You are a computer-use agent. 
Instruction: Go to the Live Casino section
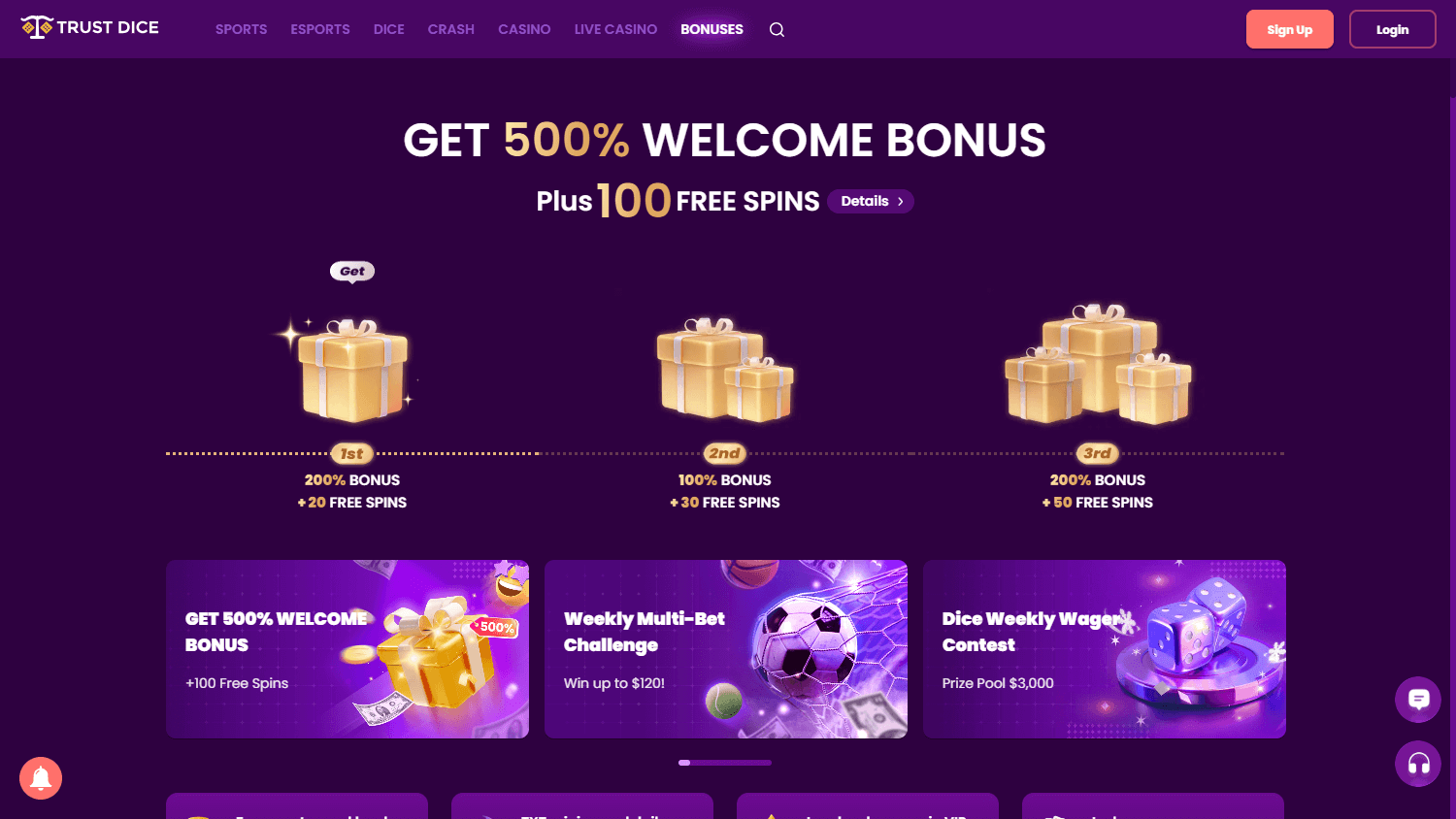pyautogui.click(x=615, y=29)
